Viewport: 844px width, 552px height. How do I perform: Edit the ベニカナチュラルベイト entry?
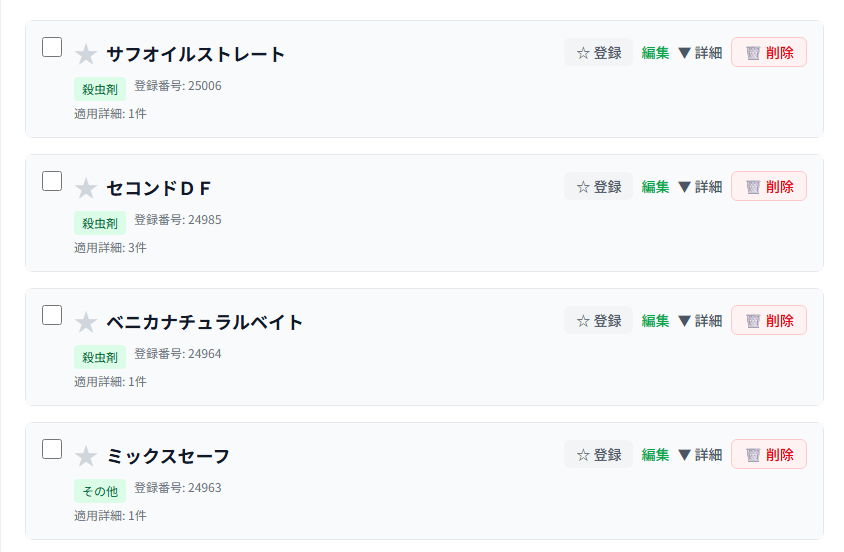655,321
